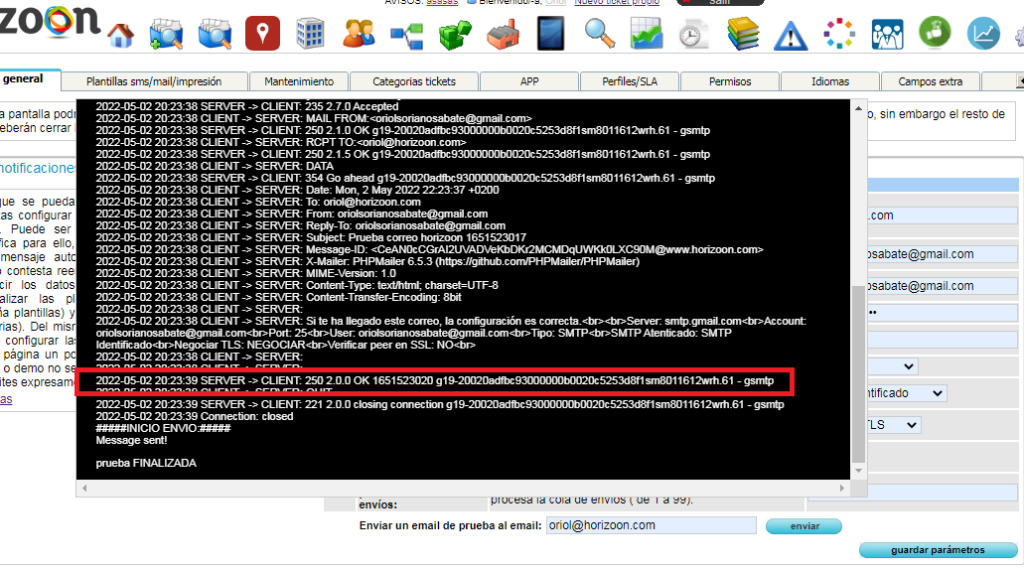This screenshot has width=1024, height=572.
Task: Open the home house icon
Action: click(121, 35)
